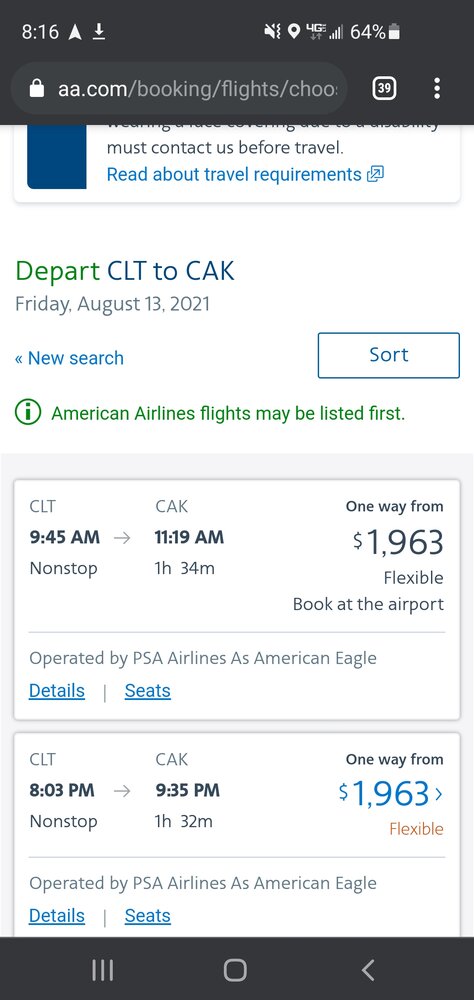Tap the green info icon about listings
Screen dimensions: 474x1000
click(28, 413)
